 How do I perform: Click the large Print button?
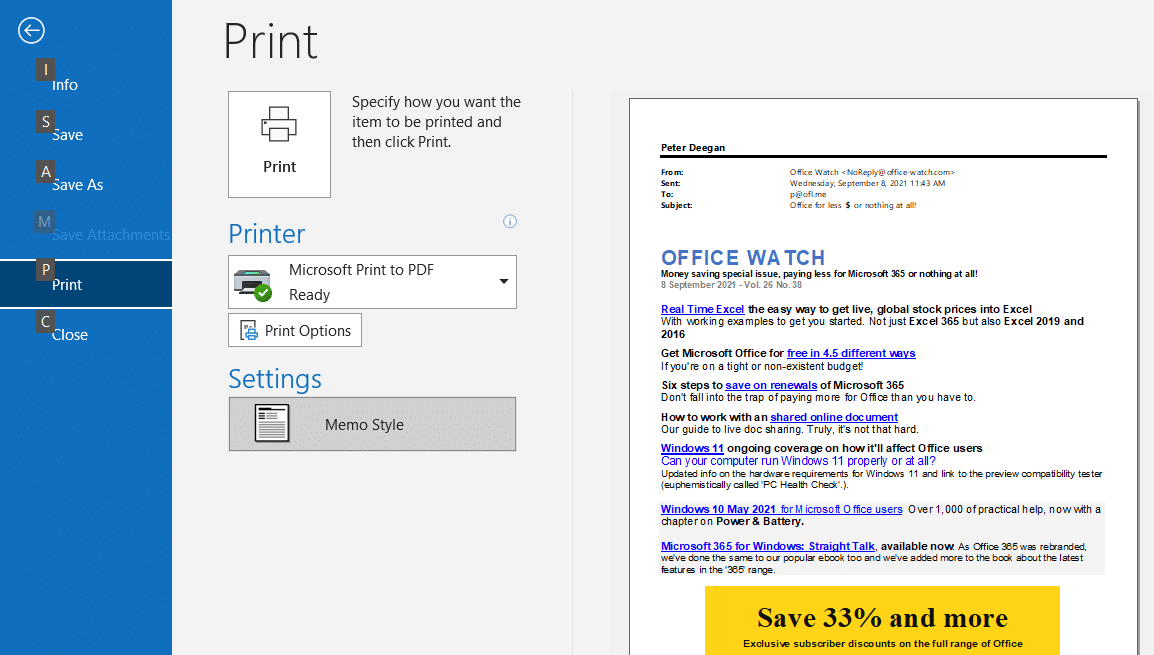(279, 144)
